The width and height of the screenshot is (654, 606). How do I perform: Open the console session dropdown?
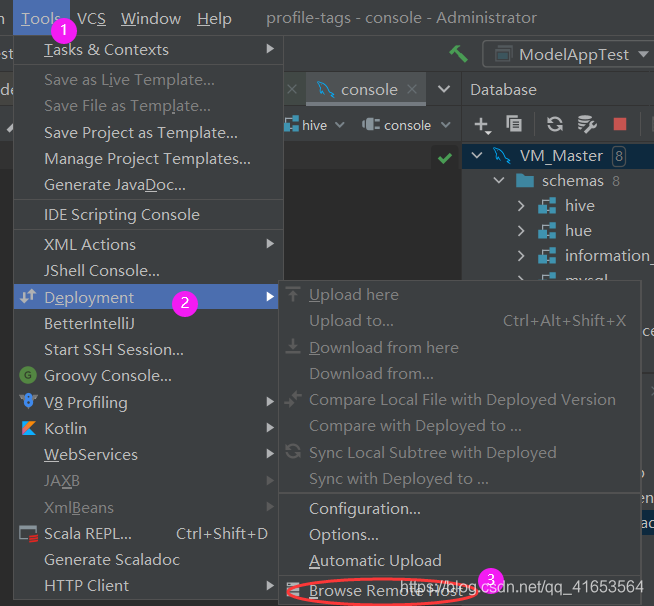pyautogui.click(x=406, y=125)
